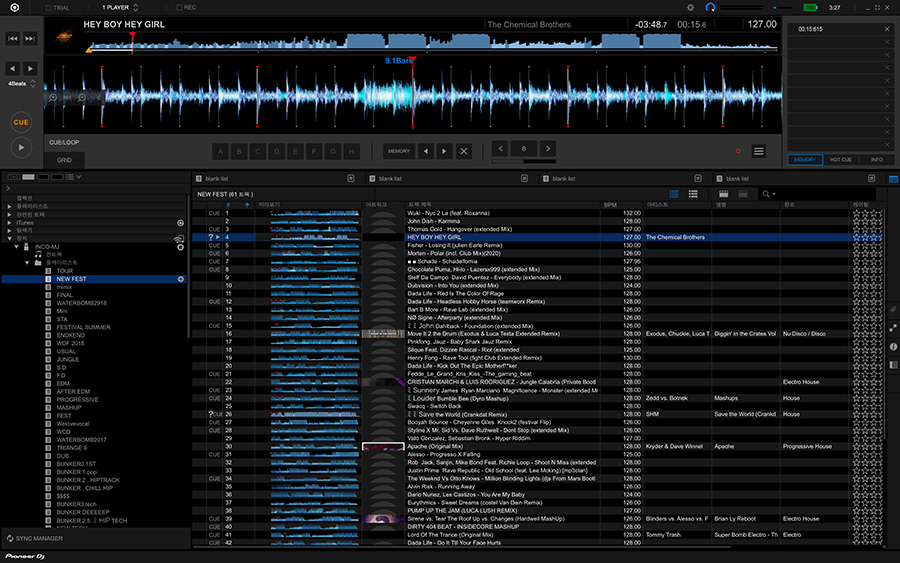900x563 pixels.
Task: Delete the 00:15:615 memory cue
Action: 887,29
